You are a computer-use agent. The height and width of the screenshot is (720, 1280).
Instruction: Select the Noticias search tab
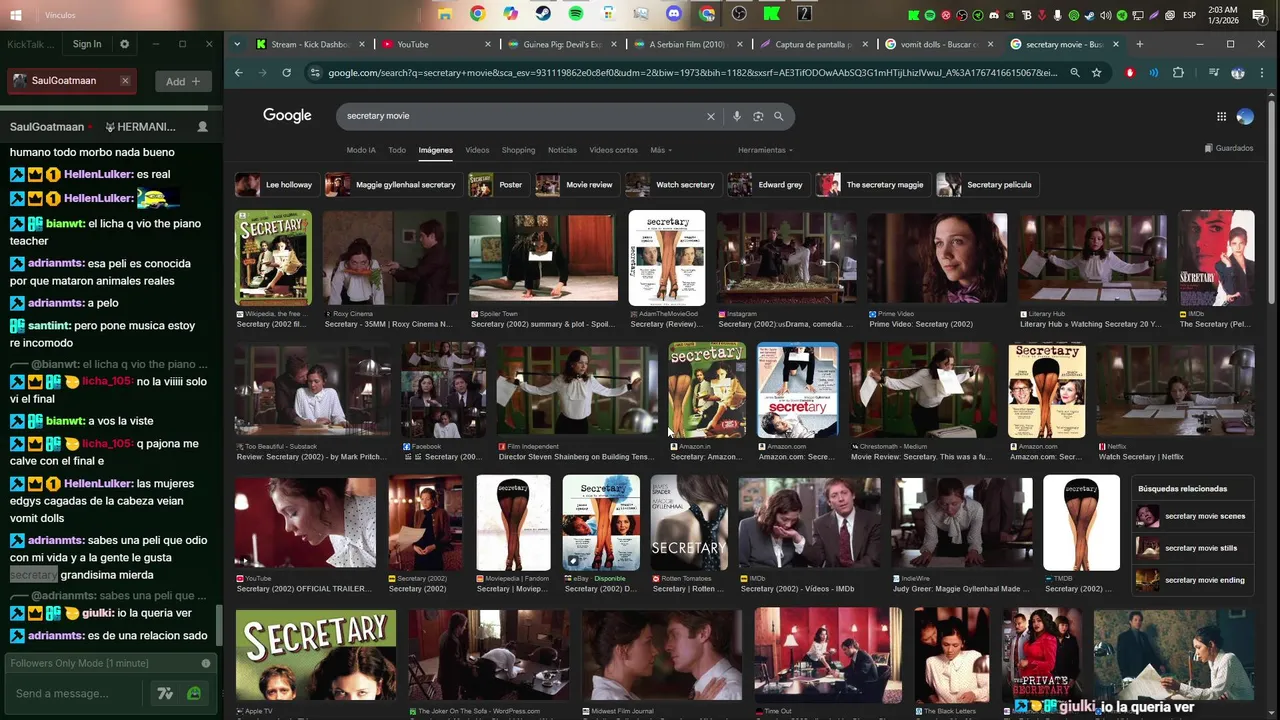(562, 150)
